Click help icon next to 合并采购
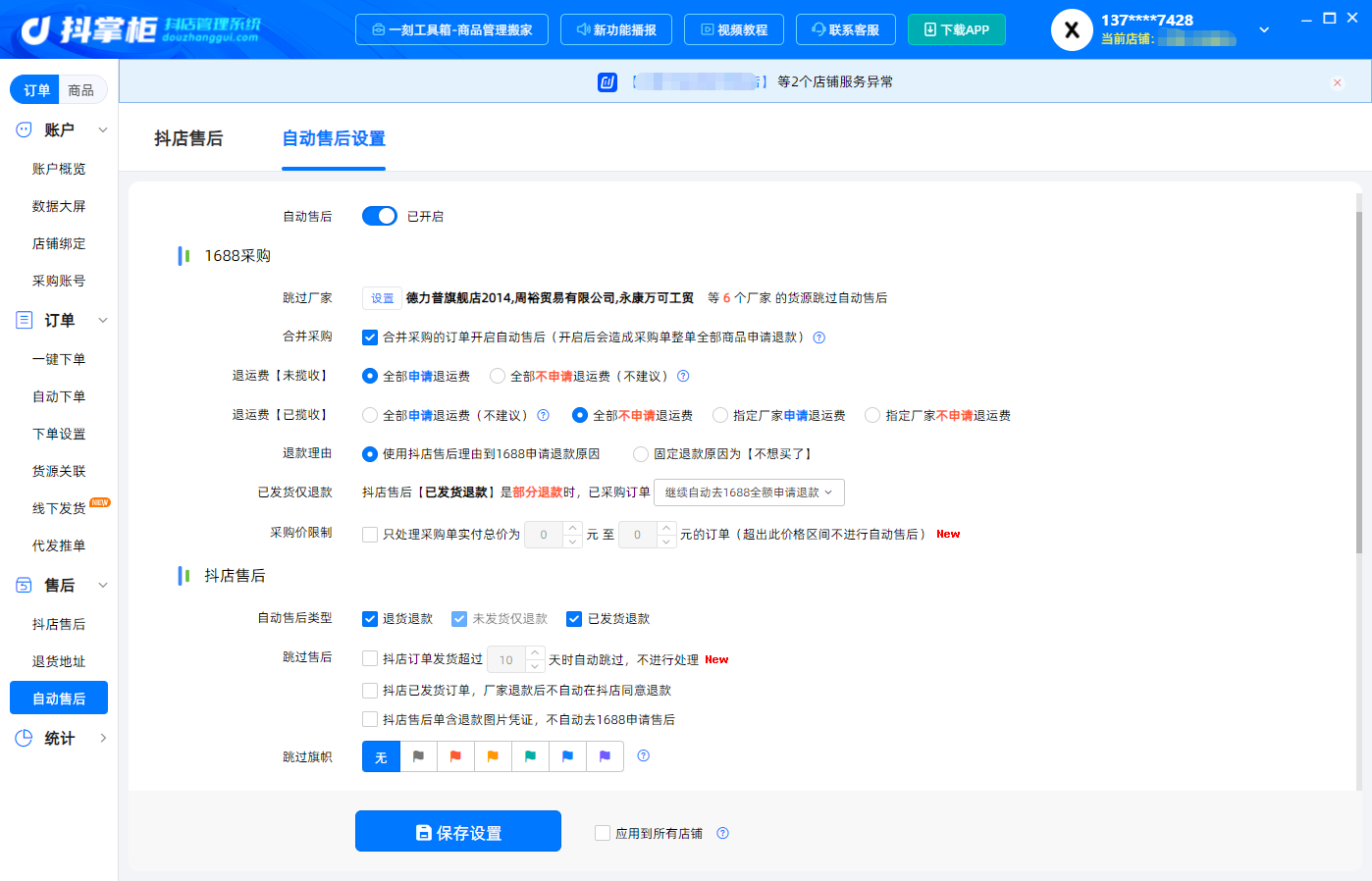Image resolution: width=1372 pixels, height=881 pixels. click(x=819, y=337)
